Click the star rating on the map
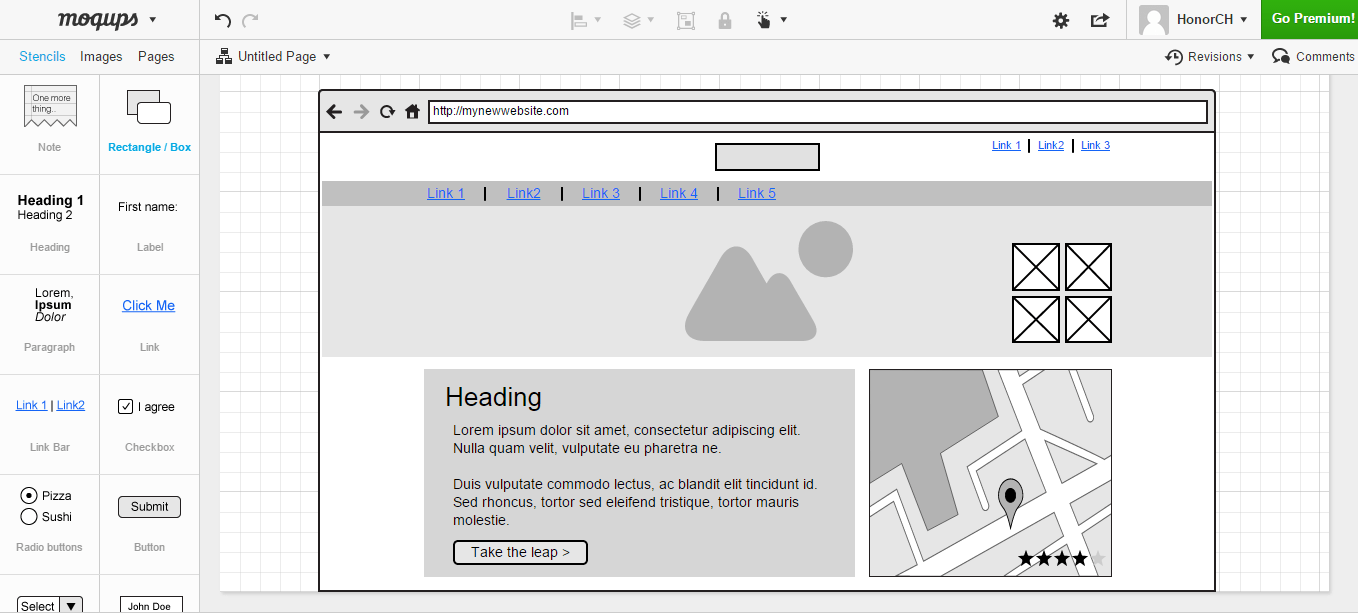 pyautogui.click(x=1062, y=558)
